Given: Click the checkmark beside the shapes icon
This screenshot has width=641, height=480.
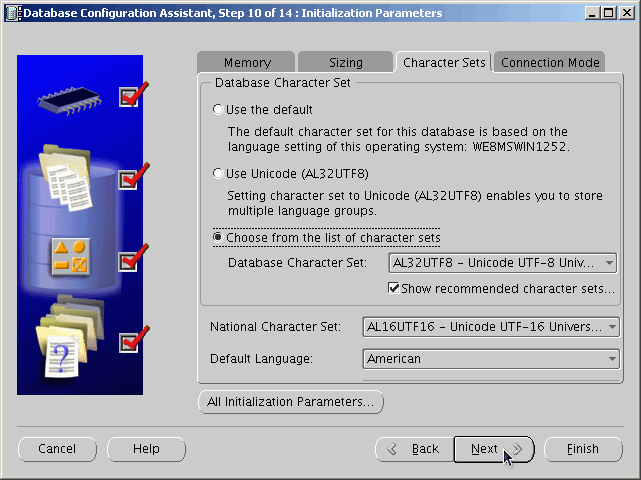Looking at the screenshot, I should (x=133, y=259).
